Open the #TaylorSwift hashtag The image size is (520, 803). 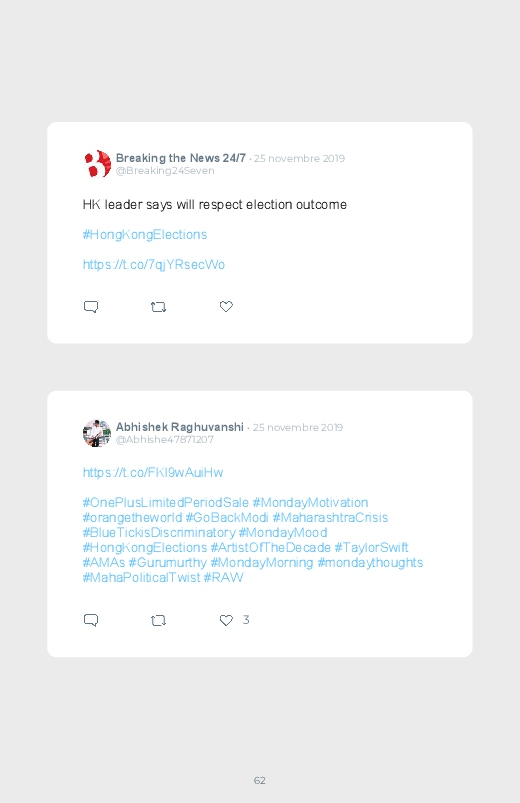click(371, 547)
